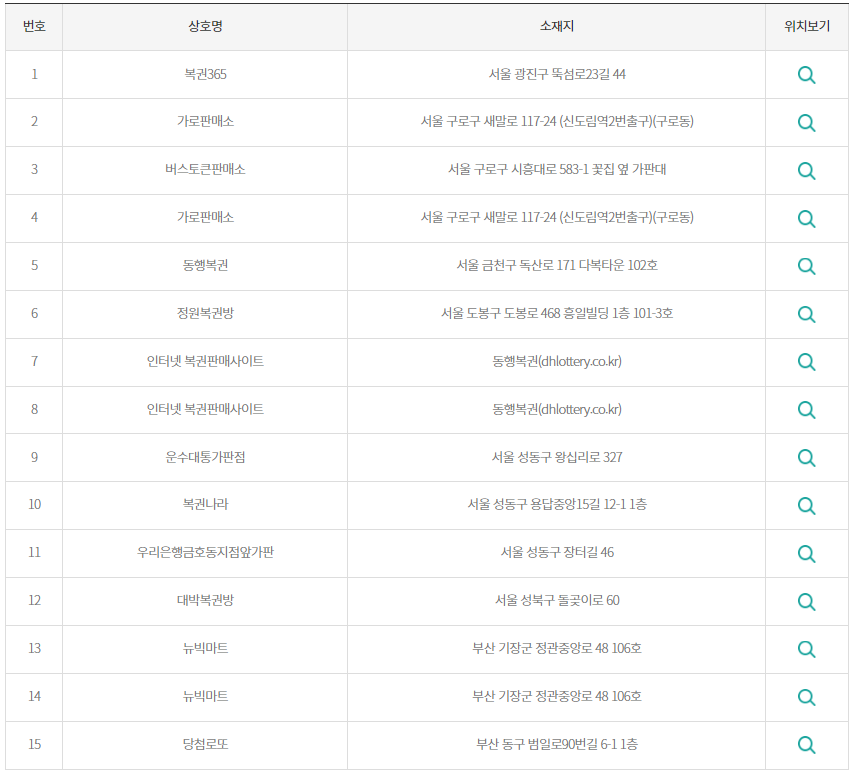
Task: Select store name 대박복권방
Action: click(x=205, y=600)
